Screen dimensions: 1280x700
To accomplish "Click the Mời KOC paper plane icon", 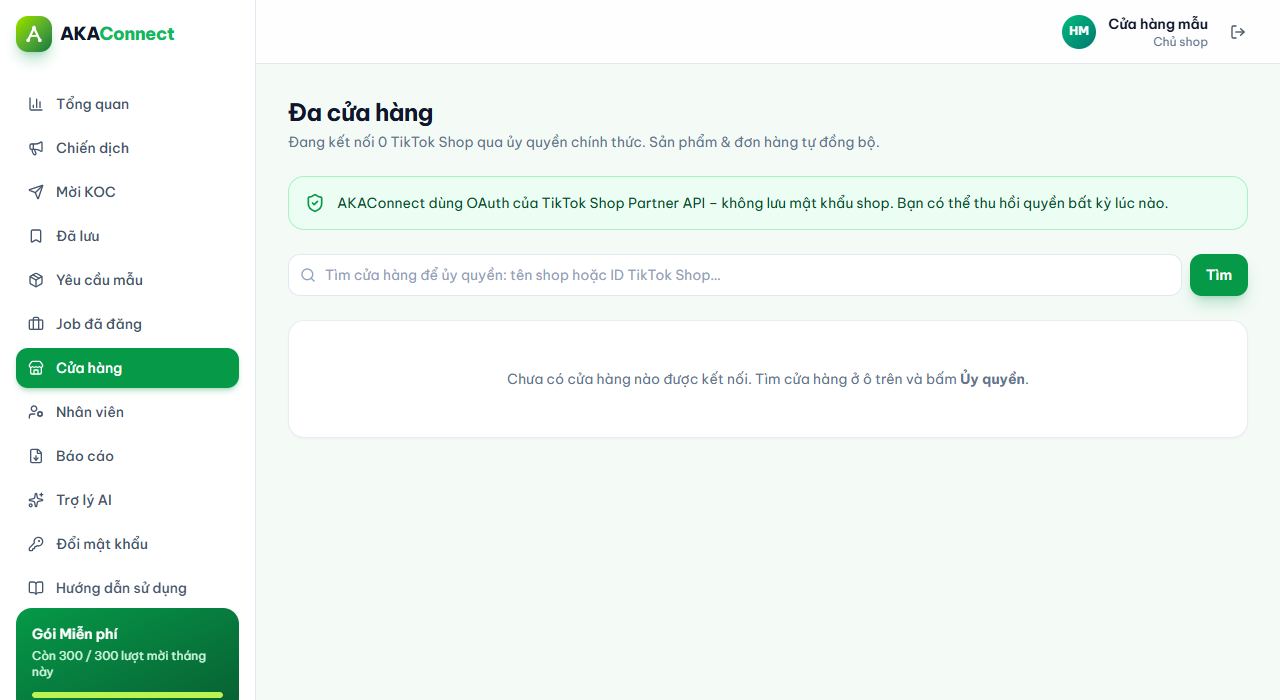I will point(36,192).
